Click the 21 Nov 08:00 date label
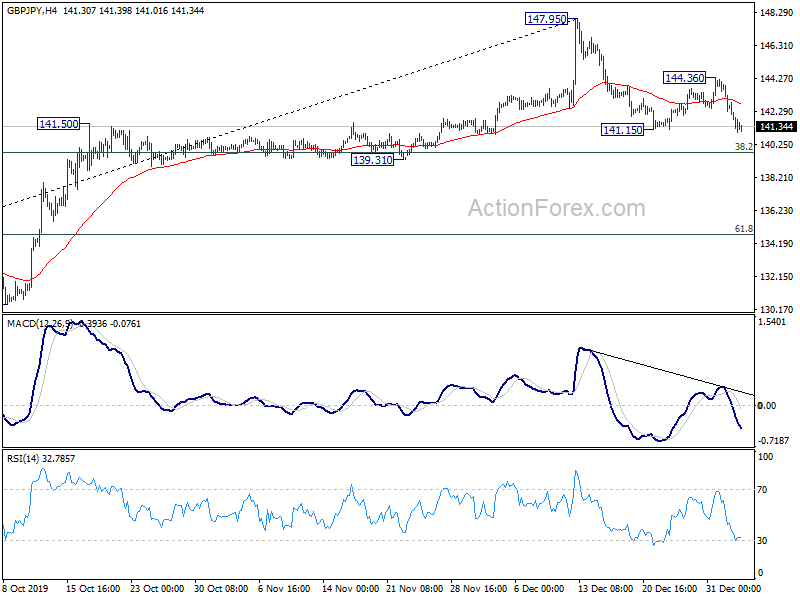The height and width of the screenshot is (600, 800). pyautogui.click(x=415, y=589)
